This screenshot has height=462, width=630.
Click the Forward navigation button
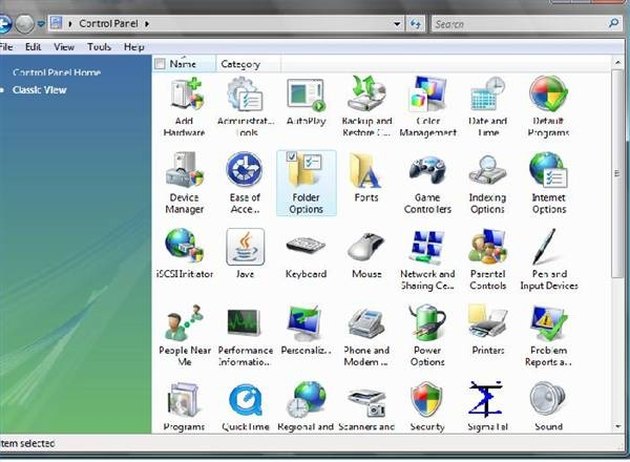[25, 24]
